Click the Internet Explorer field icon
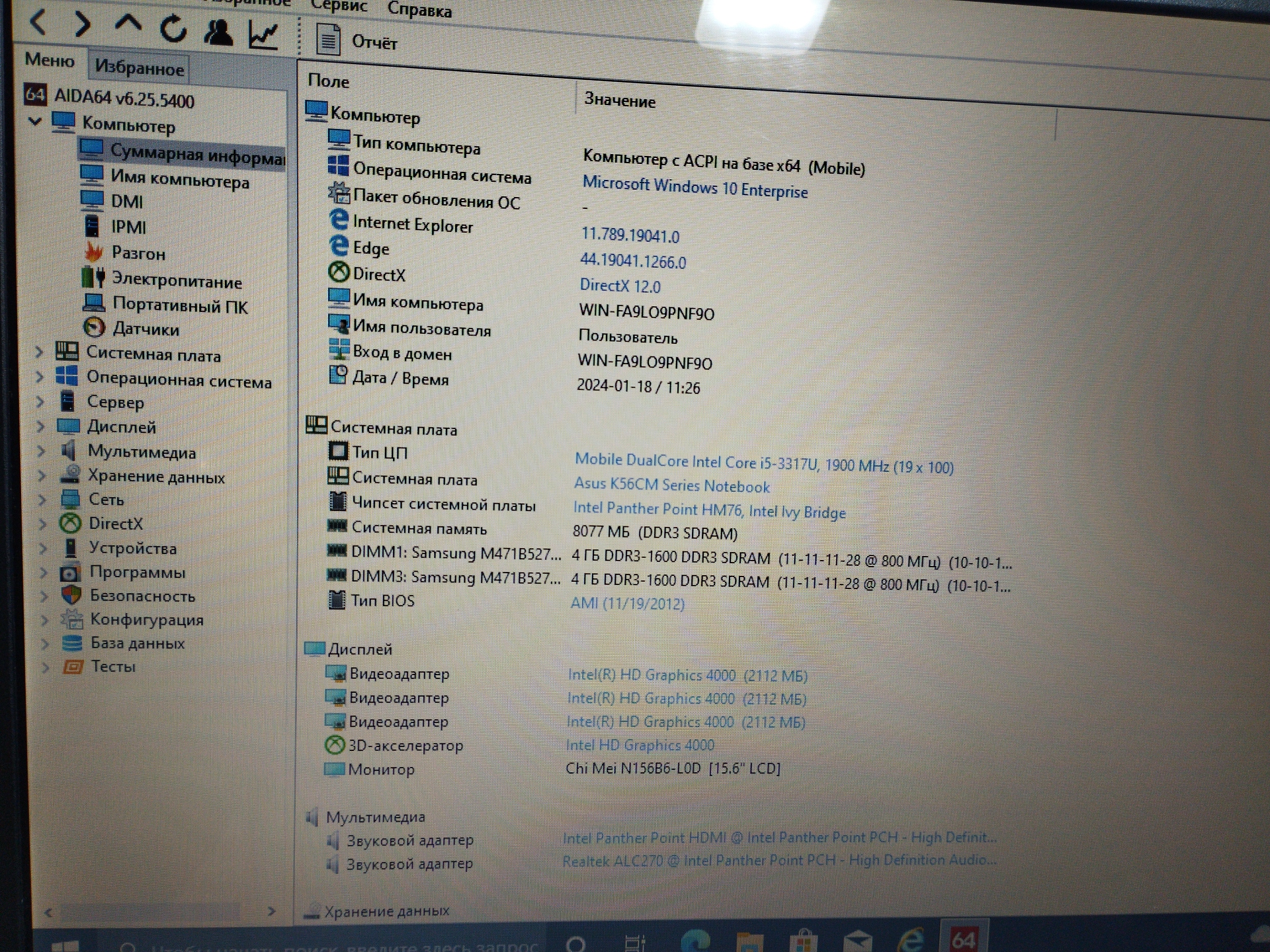Image resolution: width=1270 pixels, height=952 pixels. coord(339,219)
